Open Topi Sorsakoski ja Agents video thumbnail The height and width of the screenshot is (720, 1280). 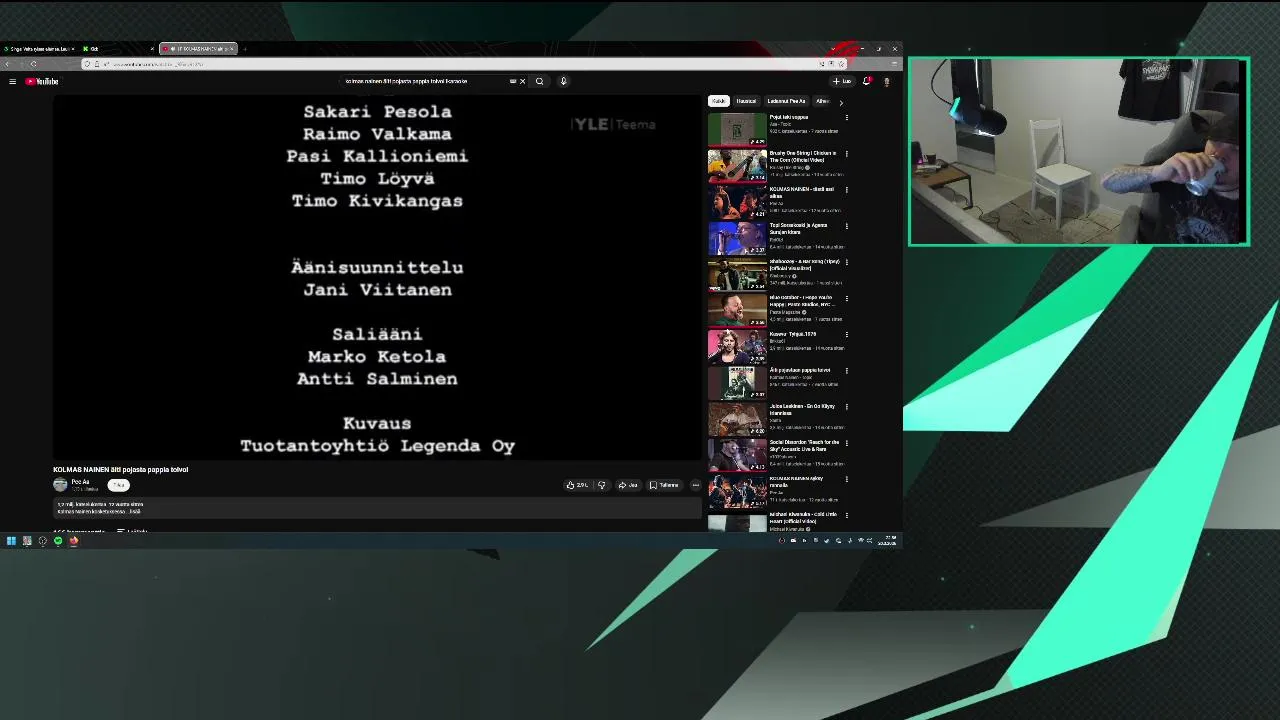click(737, 238)
